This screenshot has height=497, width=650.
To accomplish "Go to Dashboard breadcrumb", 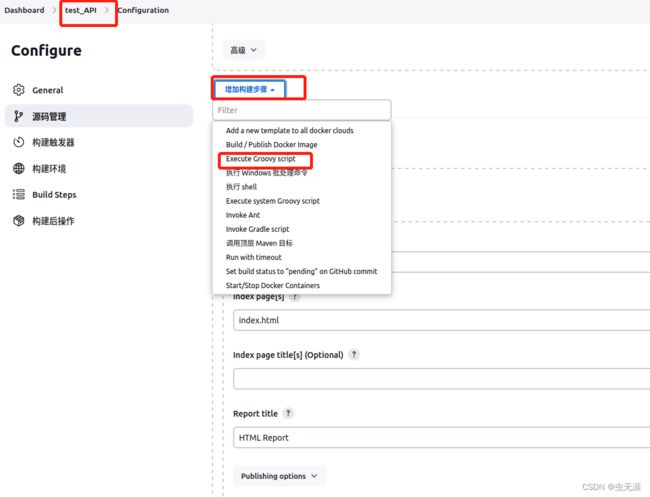I will point(24,10).
